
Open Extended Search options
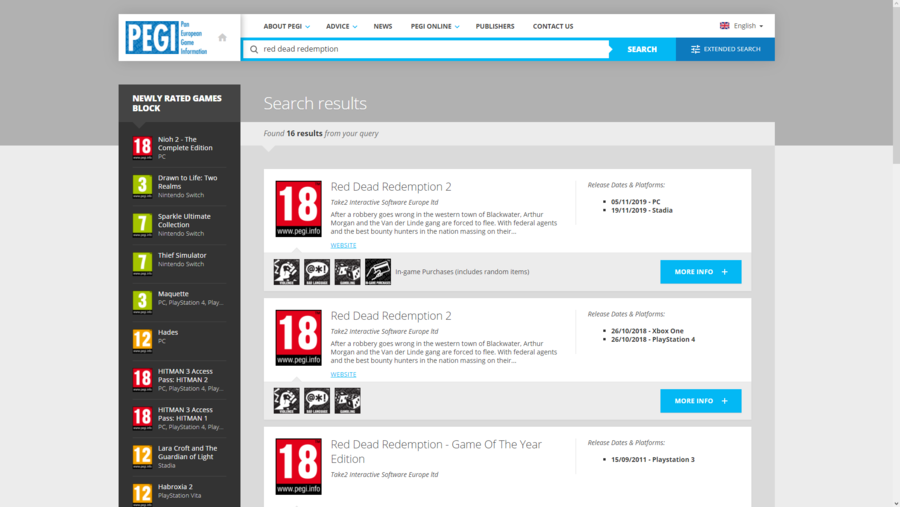pyautogui.click(x=725, y=49)
